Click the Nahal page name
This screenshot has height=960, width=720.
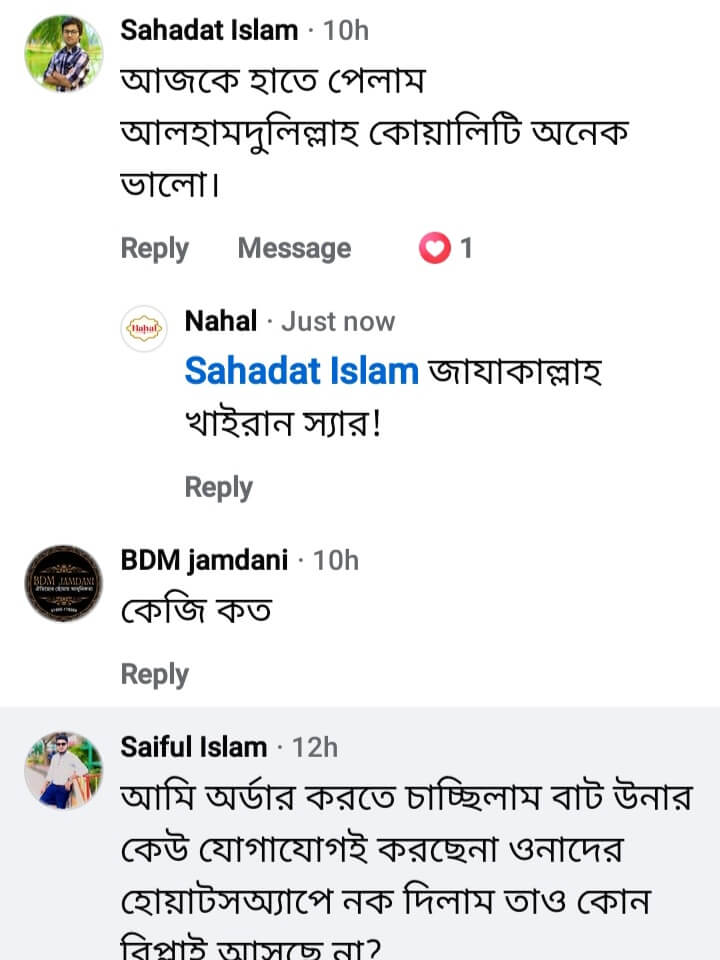[x=221, y=321]
